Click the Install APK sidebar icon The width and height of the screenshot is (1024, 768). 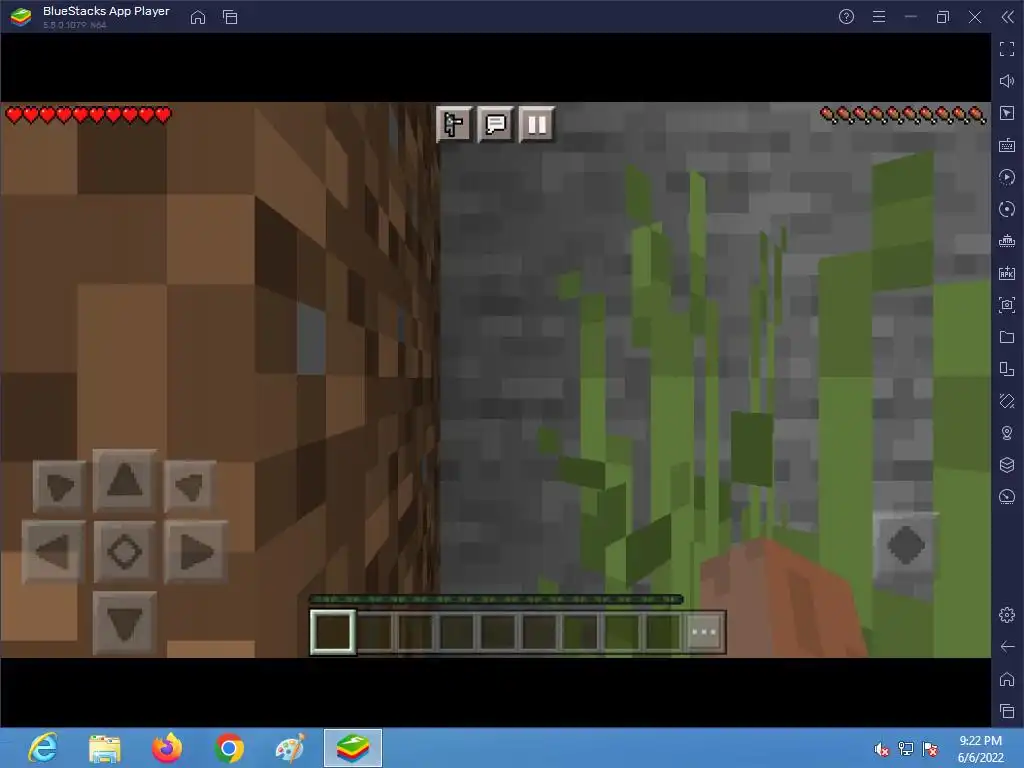pyautogui.click(x=1007, y=273)
